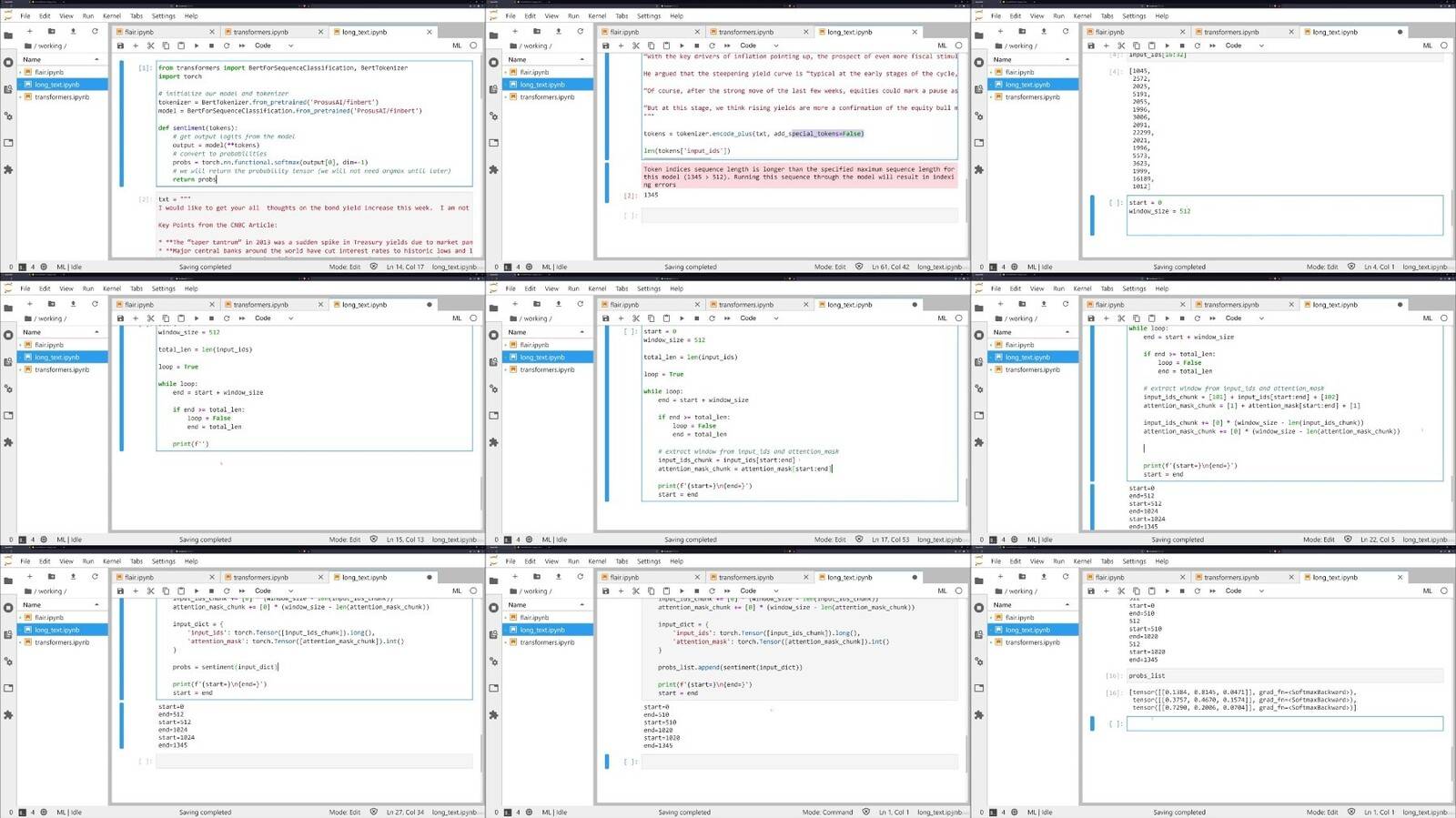Run cell button in top-middle notebook toolbar
1456x818 pixels.
(x=682, y=45)
